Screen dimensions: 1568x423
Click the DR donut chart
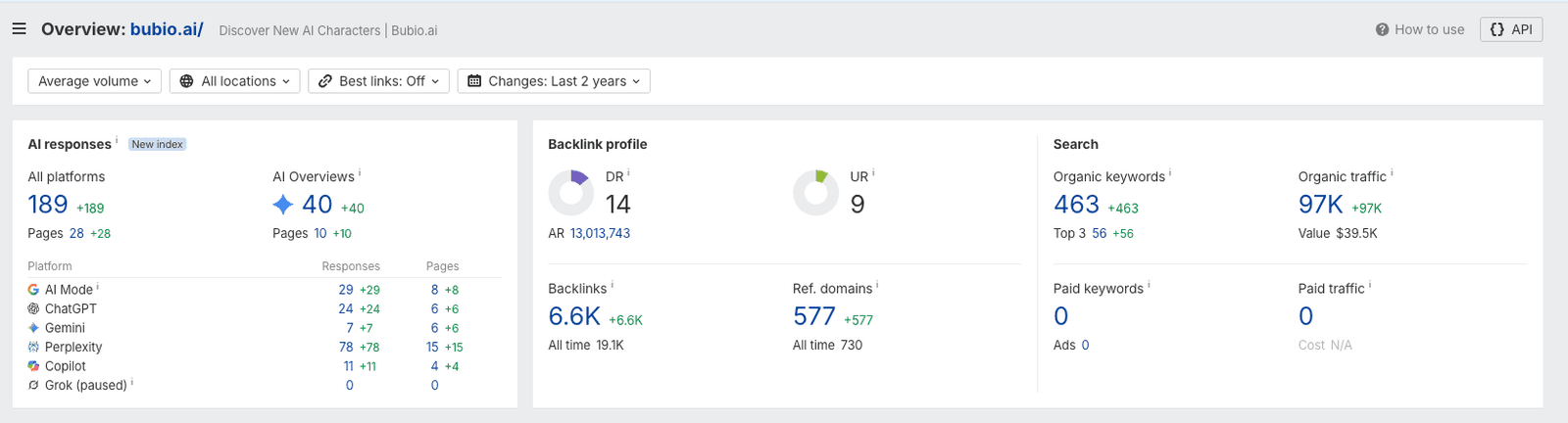coord(570,192)
